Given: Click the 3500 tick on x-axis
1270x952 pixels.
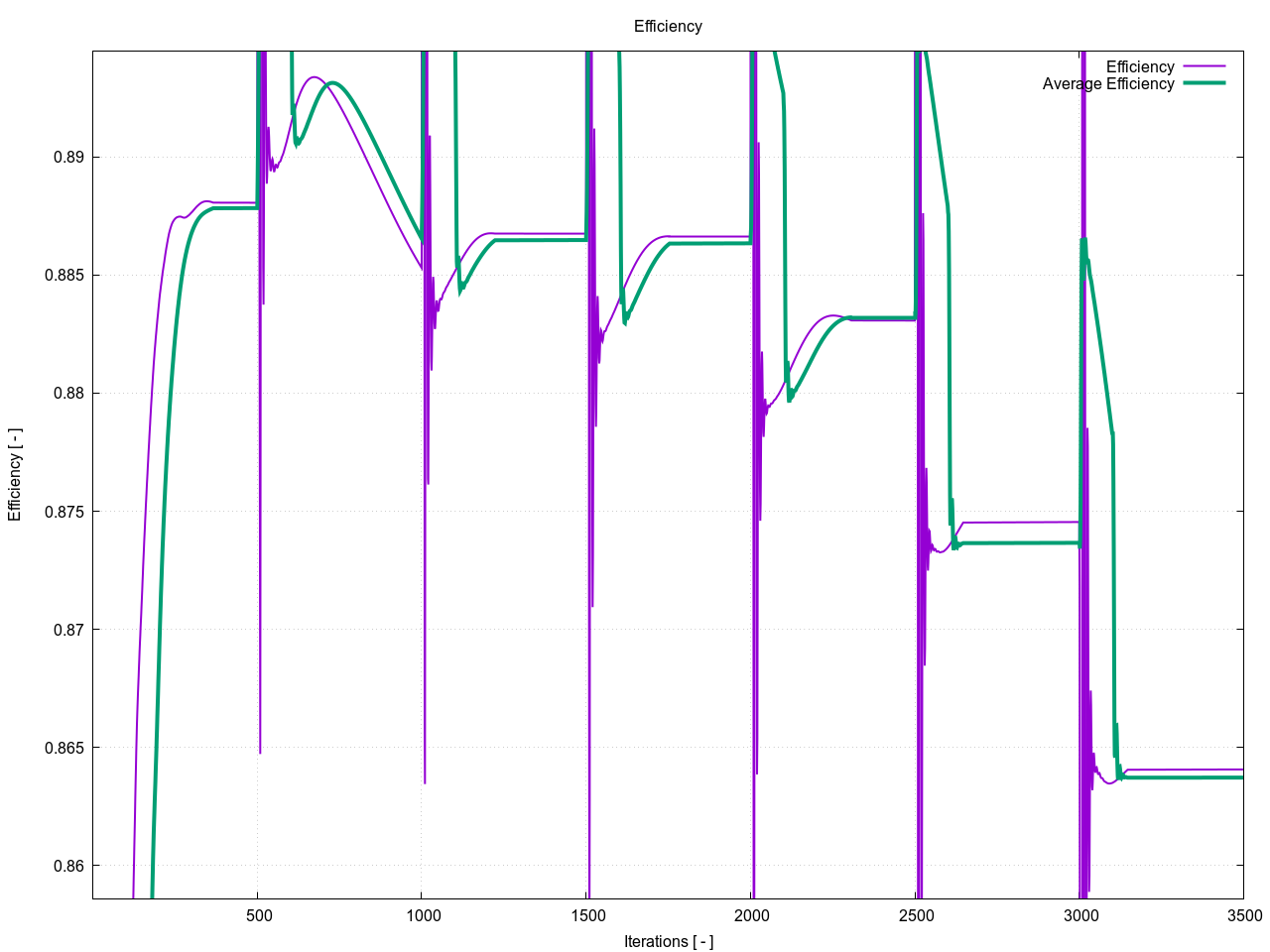Looking at the screenshot, I should coord(1243,915).
